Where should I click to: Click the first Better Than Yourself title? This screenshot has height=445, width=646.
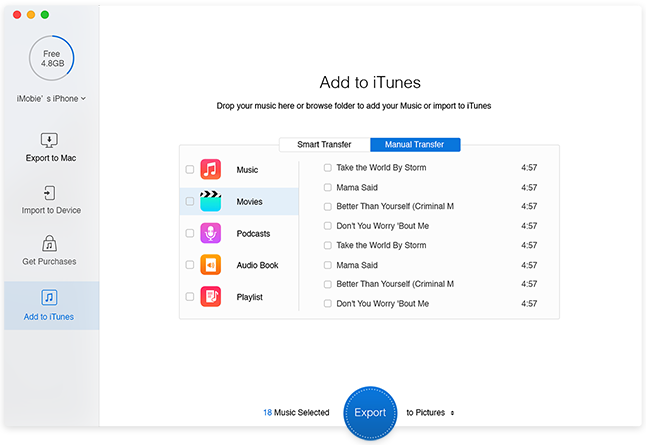395,206
